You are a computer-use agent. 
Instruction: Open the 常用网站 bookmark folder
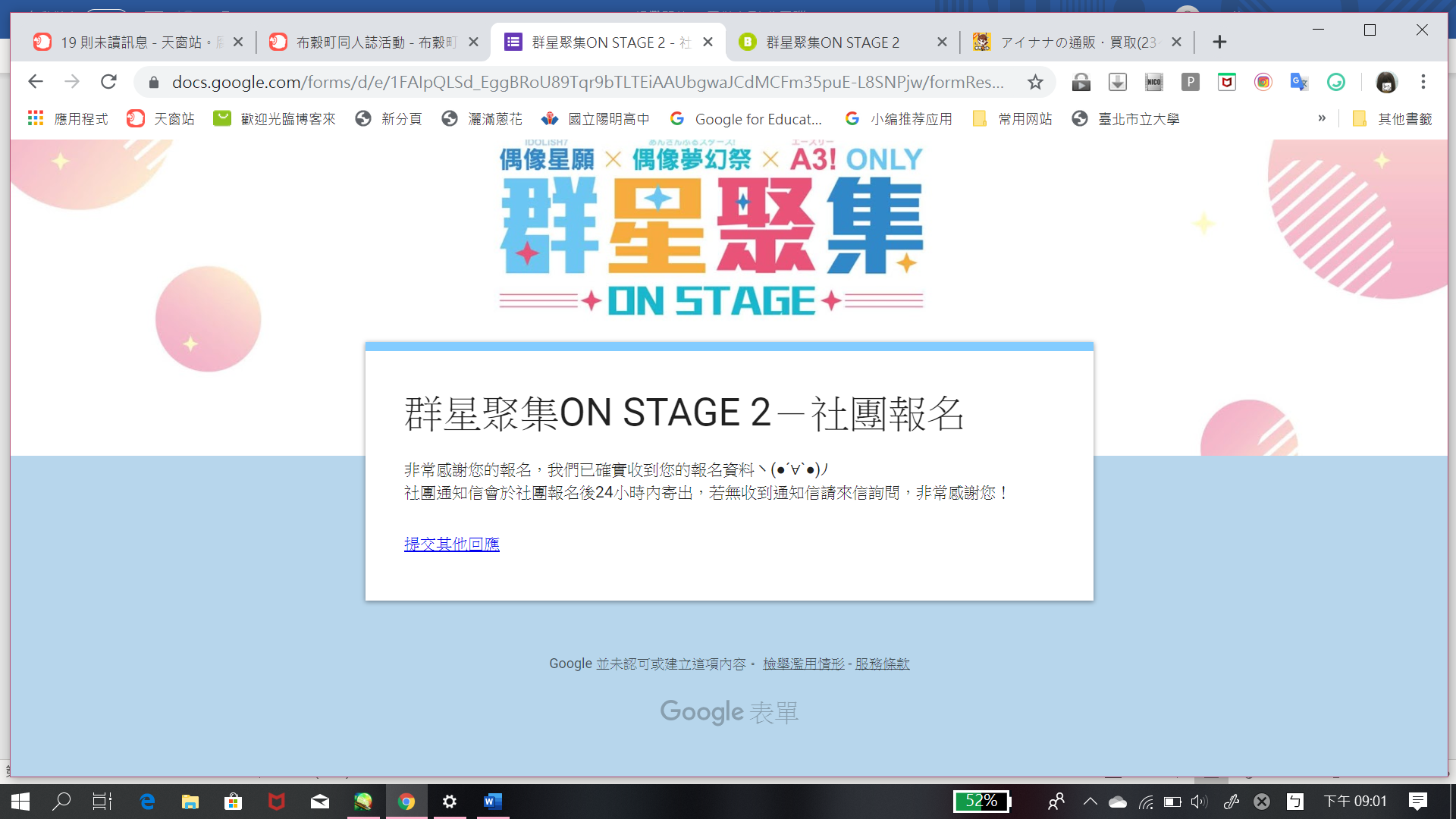[x=1012, y=119]
